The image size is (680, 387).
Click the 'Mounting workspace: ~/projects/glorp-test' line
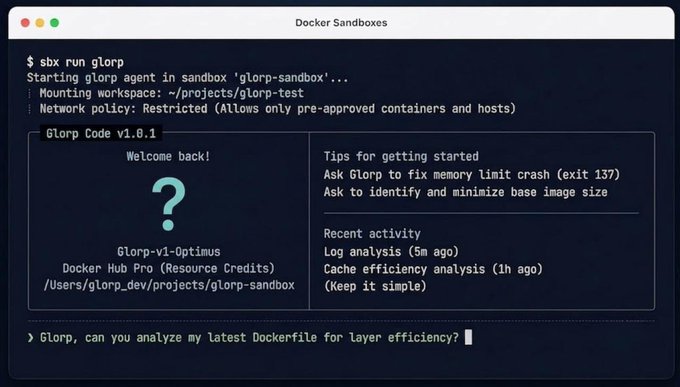172,93
